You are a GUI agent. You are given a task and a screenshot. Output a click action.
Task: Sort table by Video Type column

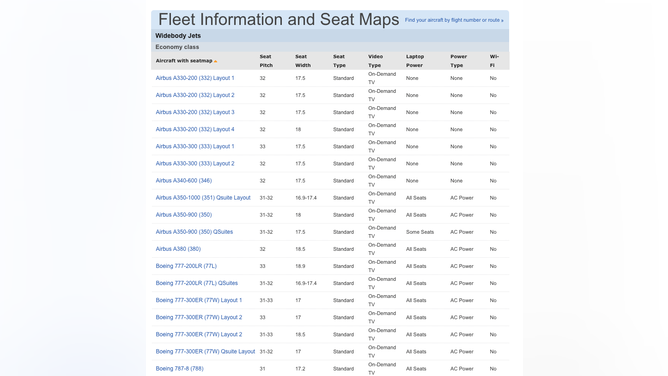[375, 61]
